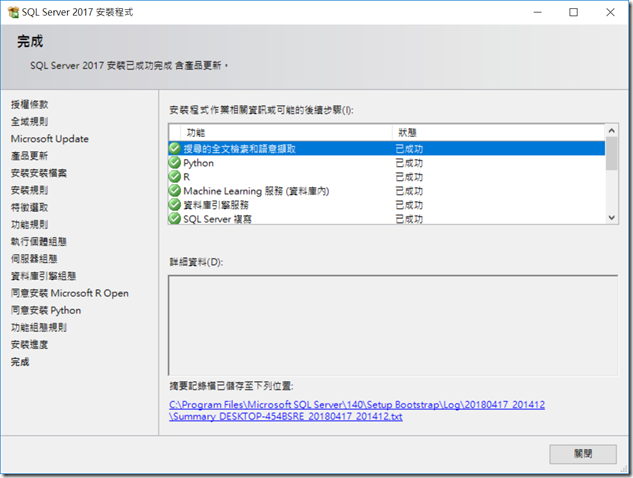Minimize the SQL Server setup window

pyautogui.click(x=538, y=12)
